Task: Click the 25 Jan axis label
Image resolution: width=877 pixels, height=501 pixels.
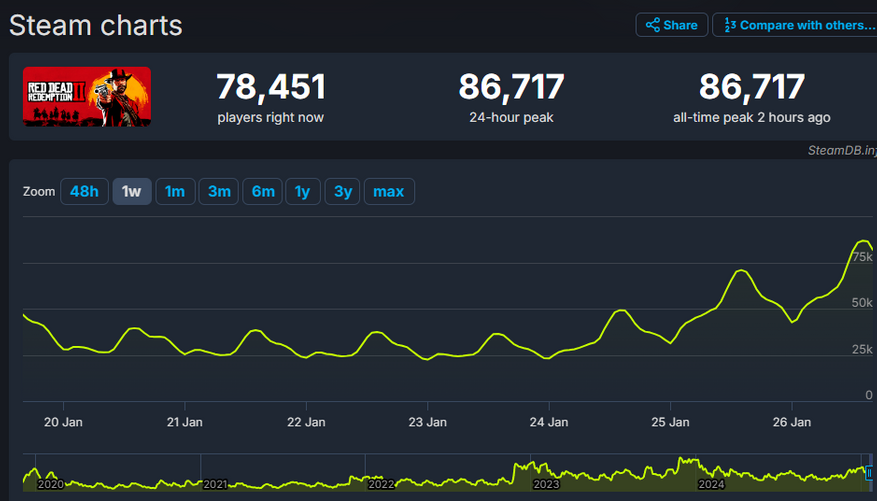Action: 670,422
